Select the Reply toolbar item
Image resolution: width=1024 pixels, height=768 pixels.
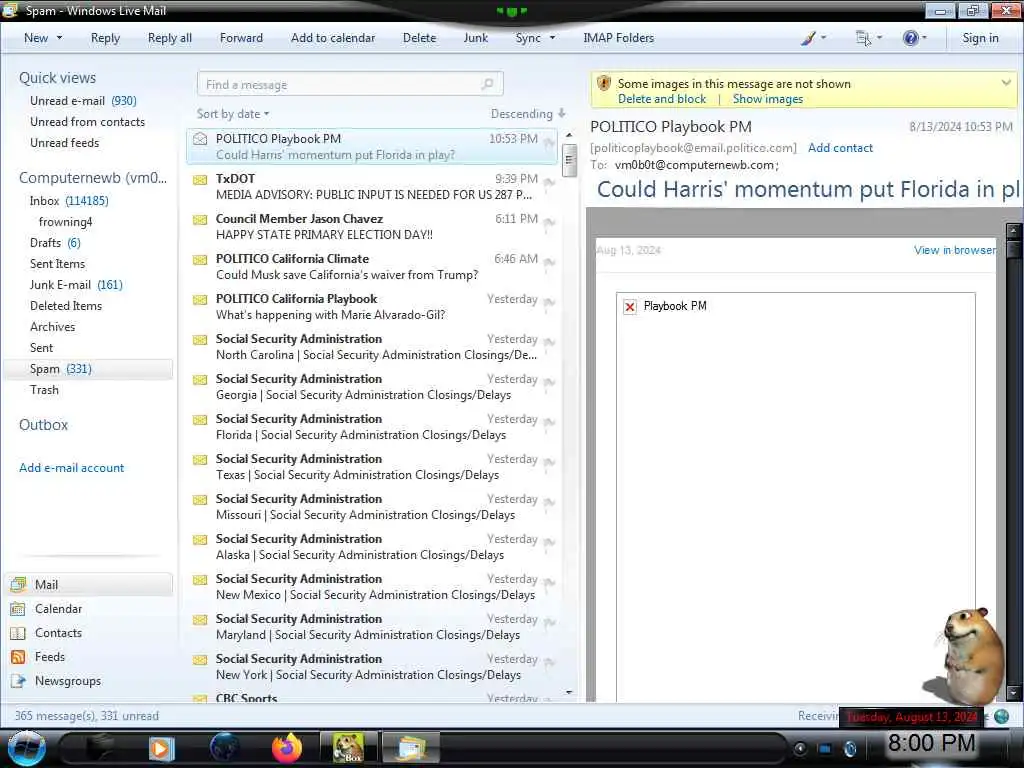105,38
